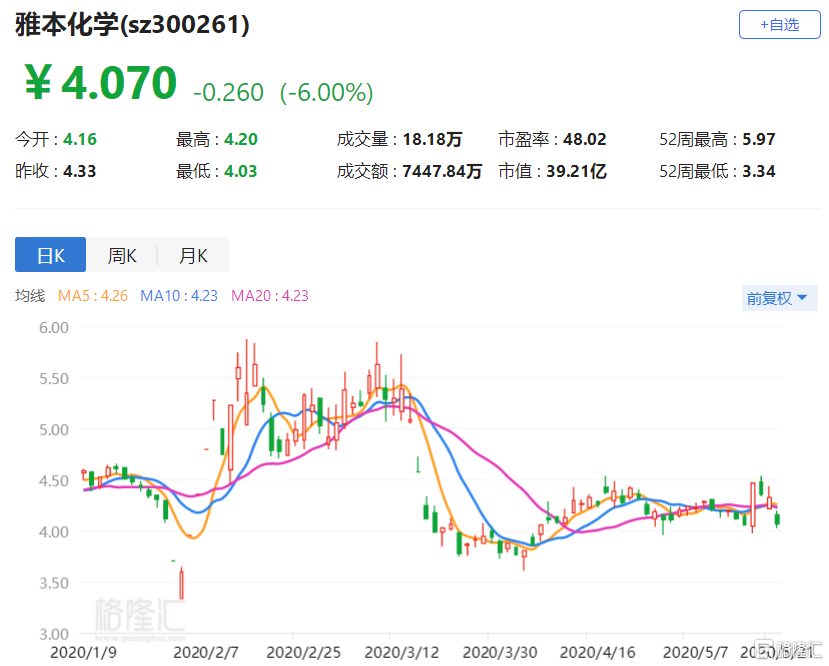The width and height of the screenshot is (829, 666).
Task: Click the price change -0.260
Action: (x=228, y=92)
